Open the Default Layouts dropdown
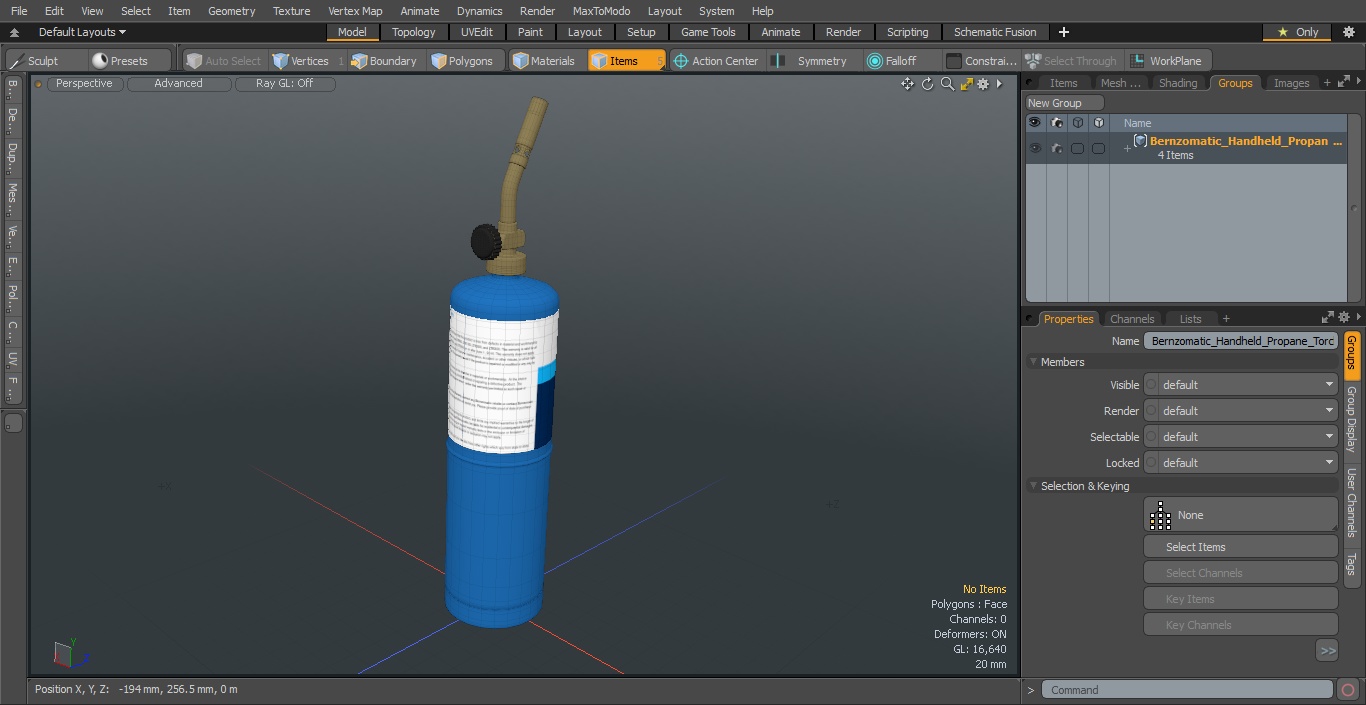 pos(82,32)
